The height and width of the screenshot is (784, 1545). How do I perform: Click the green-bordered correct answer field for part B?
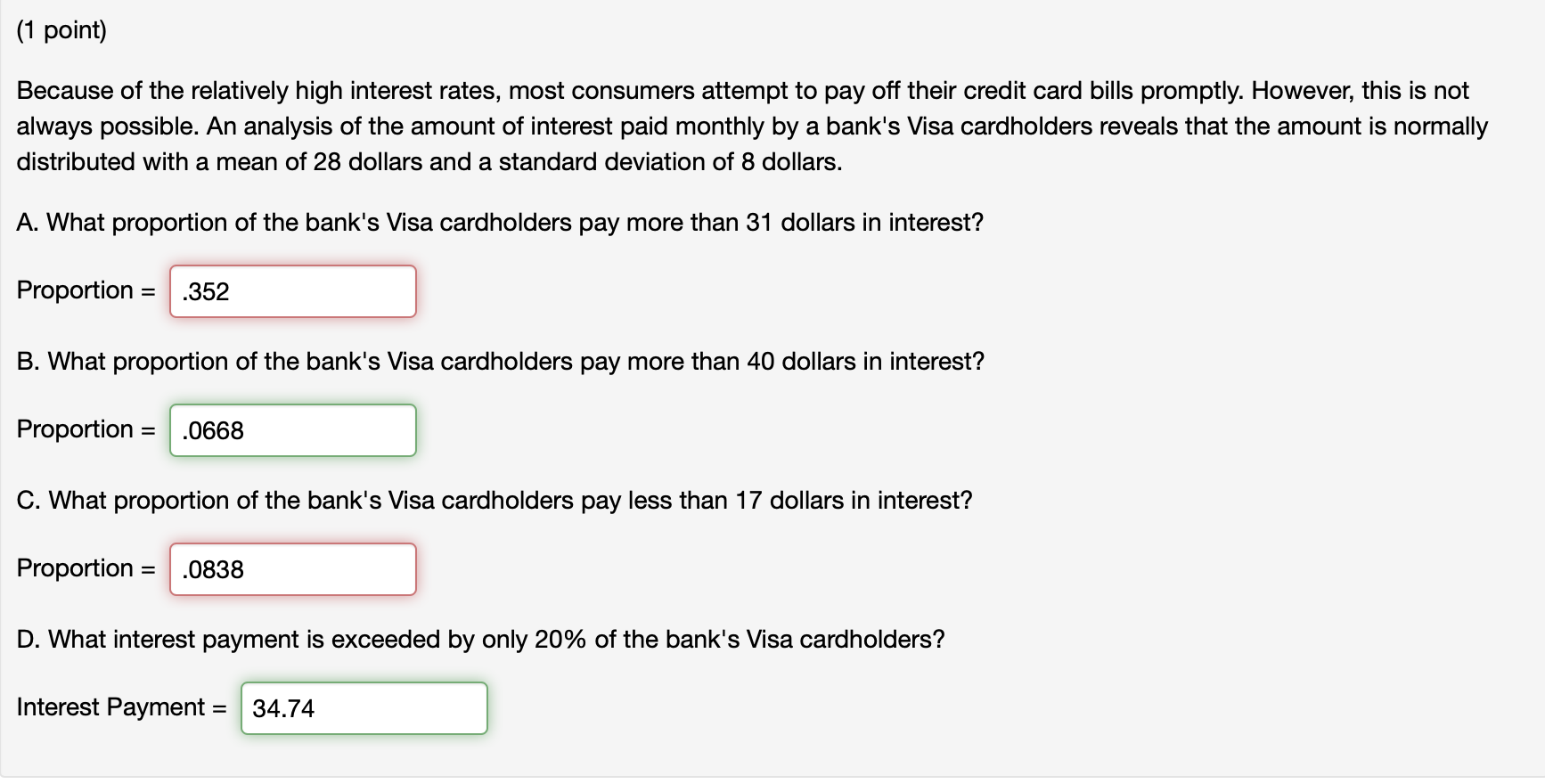292,429
